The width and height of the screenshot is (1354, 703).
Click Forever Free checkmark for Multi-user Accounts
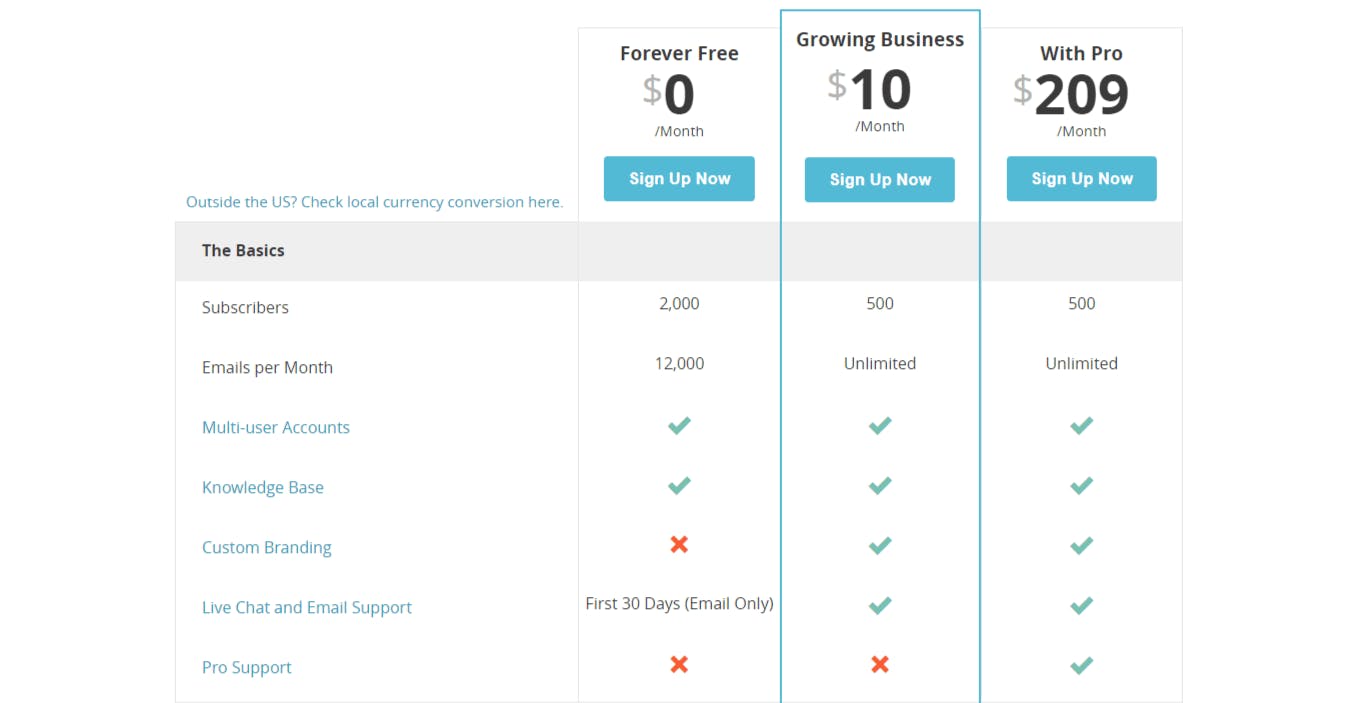pyautogui.click(x=679, y=426)
